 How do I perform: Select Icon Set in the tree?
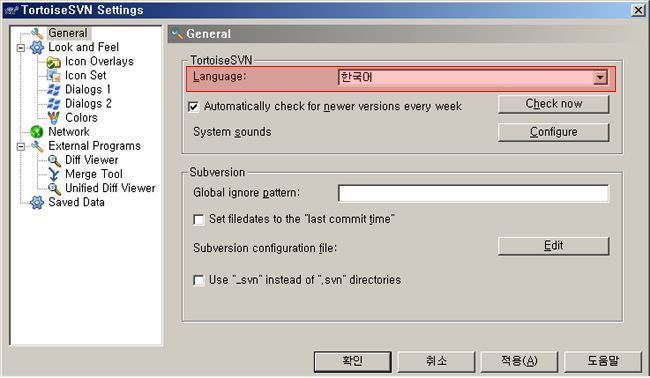pos(85,75)
